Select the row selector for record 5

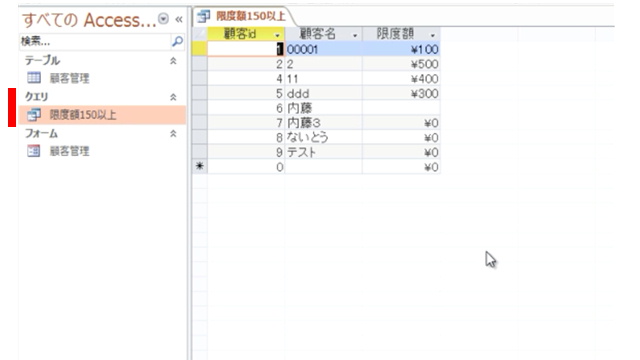(200, 93)
